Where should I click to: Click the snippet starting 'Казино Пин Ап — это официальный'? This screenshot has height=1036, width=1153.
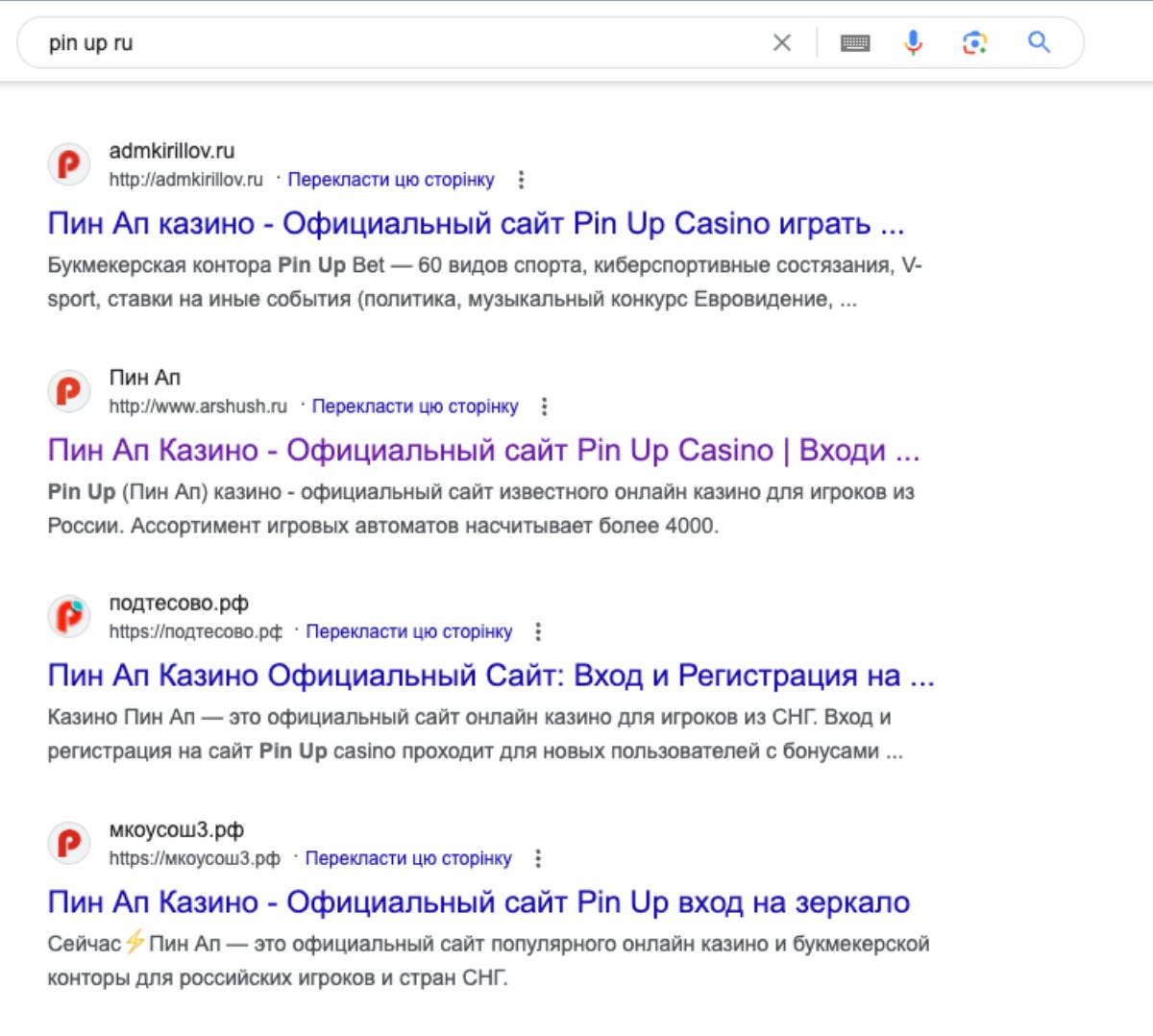(x=476, y=734)
